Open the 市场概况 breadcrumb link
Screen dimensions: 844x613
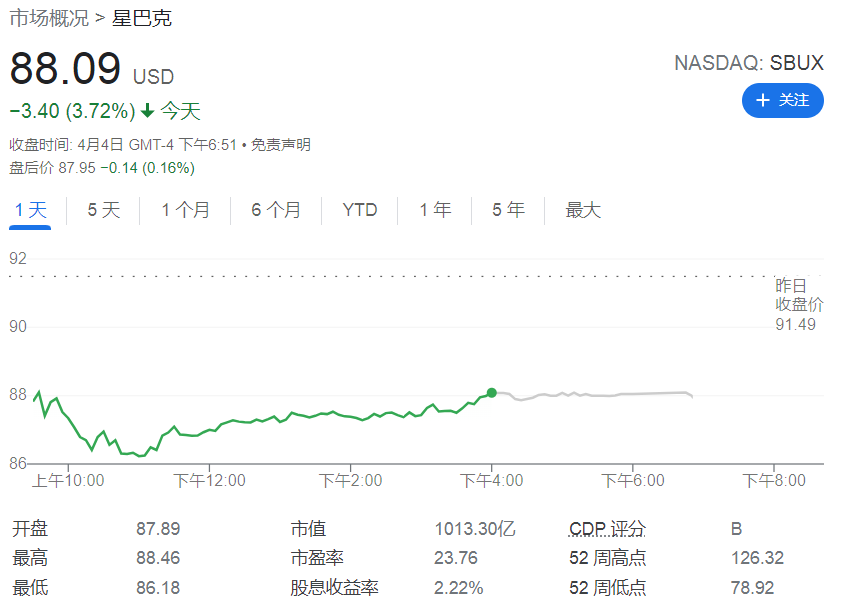click(48, 18)
